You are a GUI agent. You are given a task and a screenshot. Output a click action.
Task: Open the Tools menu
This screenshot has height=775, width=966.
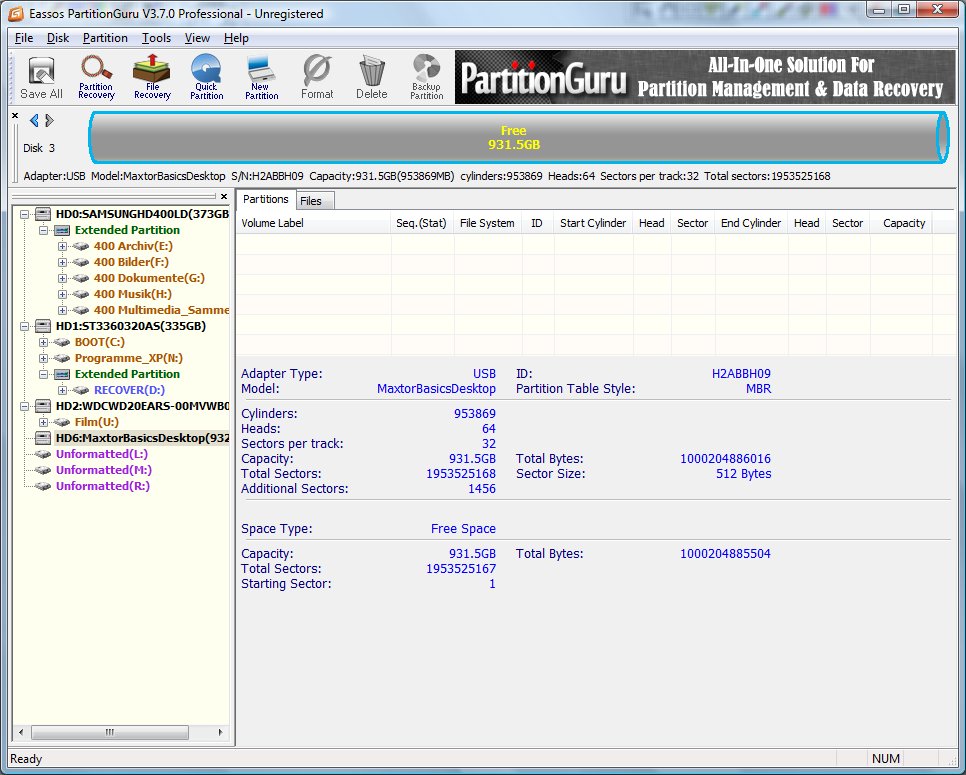[x=156, y=38]
